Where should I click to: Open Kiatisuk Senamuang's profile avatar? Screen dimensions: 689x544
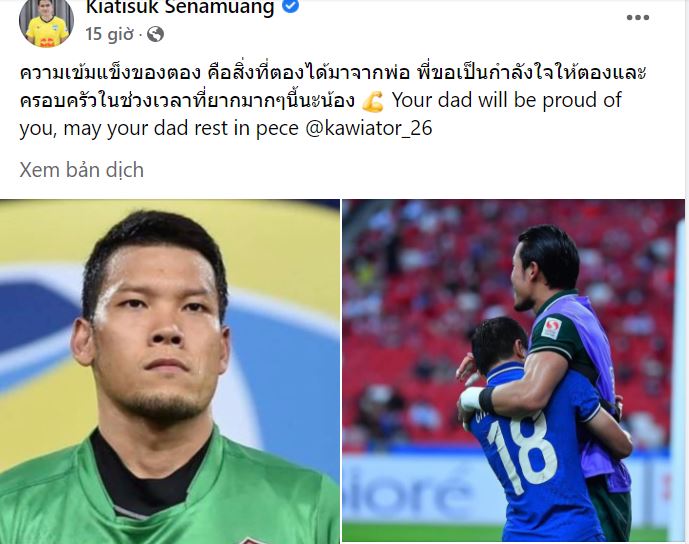pos(46,22)
